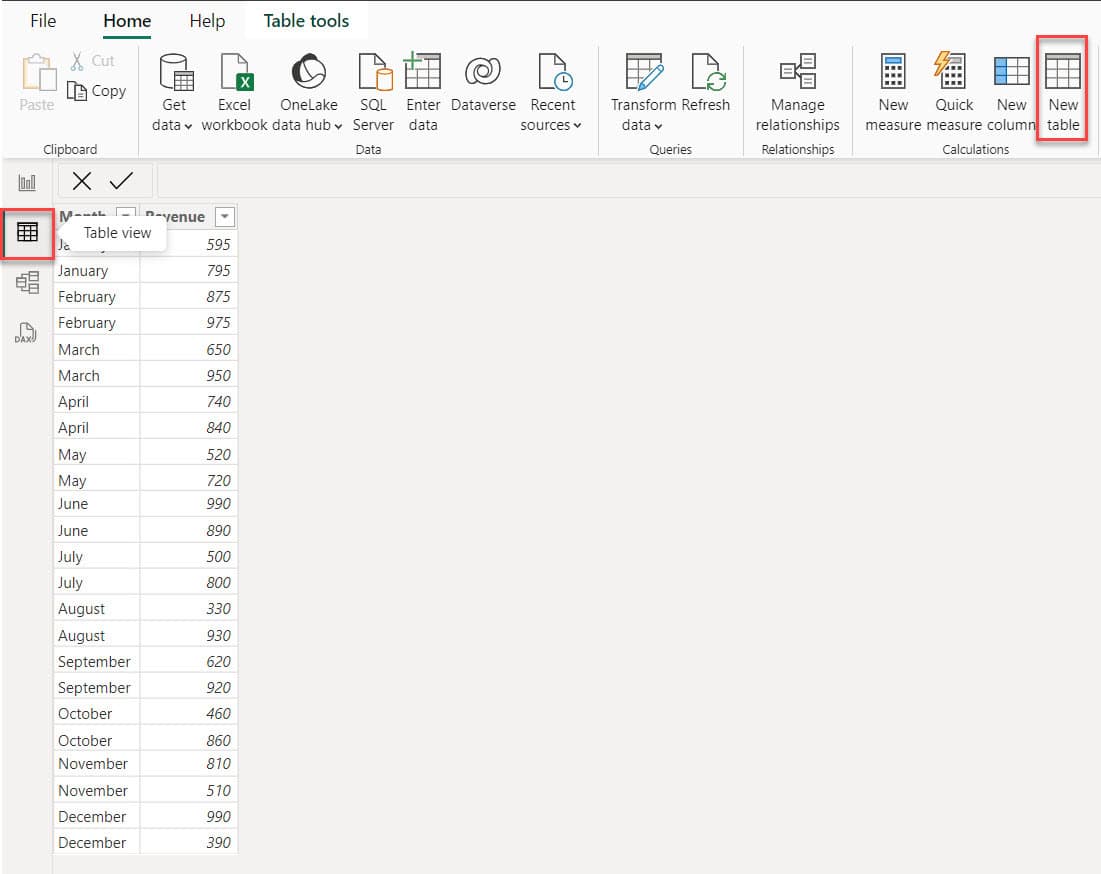Create a New table
Image resolution: width=1101 pixels, height=874 pixels.
click(x=1063, y=93)
